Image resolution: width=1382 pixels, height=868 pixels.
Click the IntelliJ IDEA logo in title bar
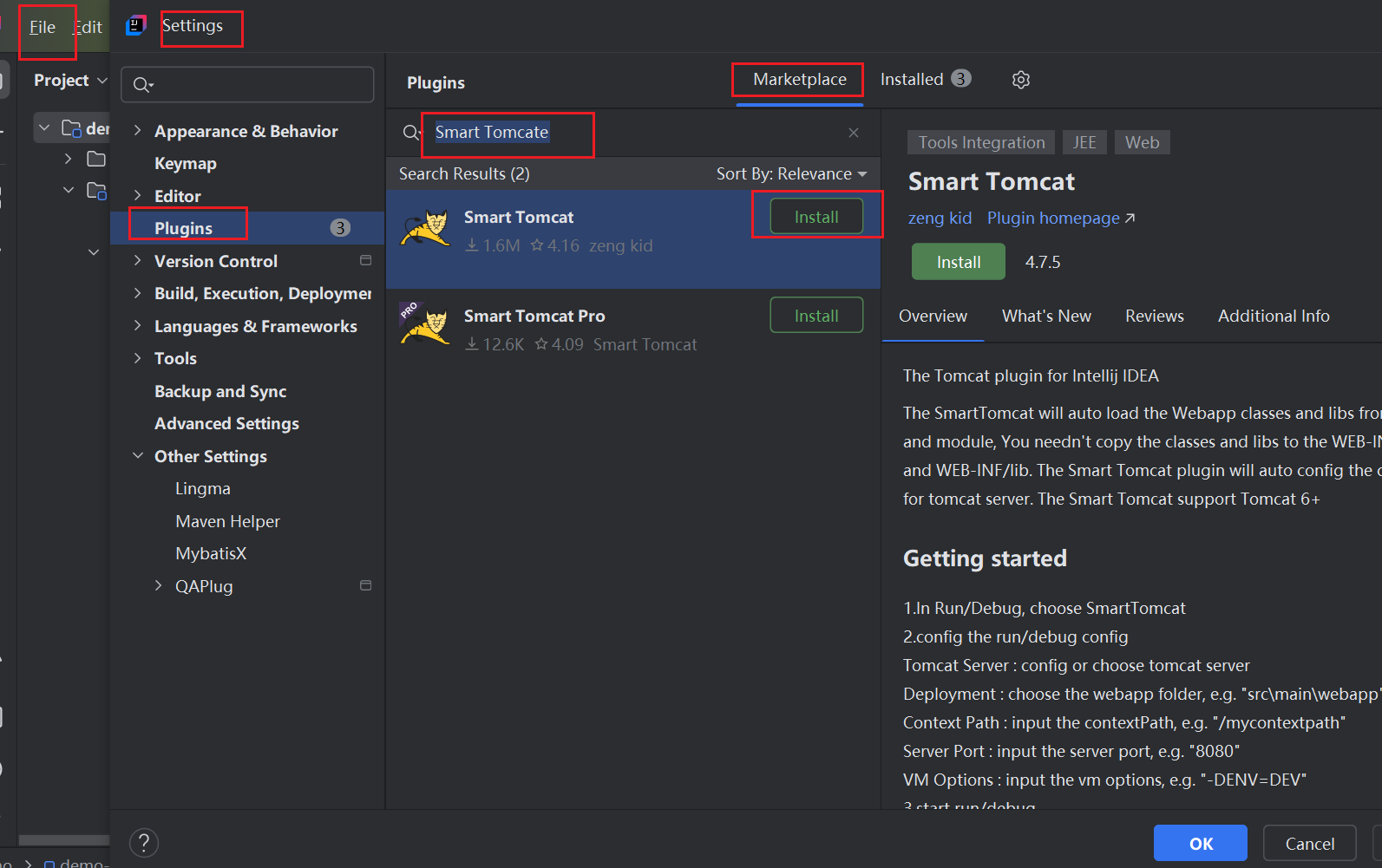136,26
